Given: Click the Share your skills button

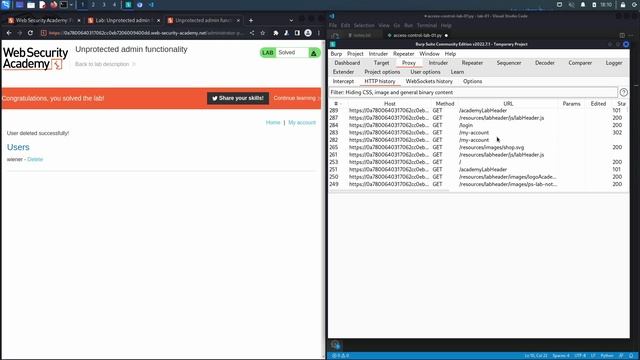Looking at the screenshot, I should (238, 98).
